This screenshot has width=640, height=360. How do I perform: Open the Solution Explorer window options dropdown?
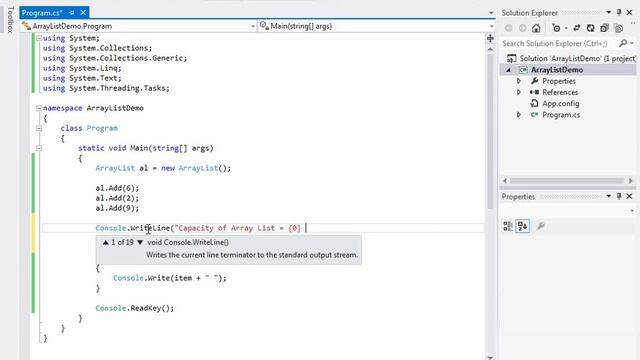point(609,13)
